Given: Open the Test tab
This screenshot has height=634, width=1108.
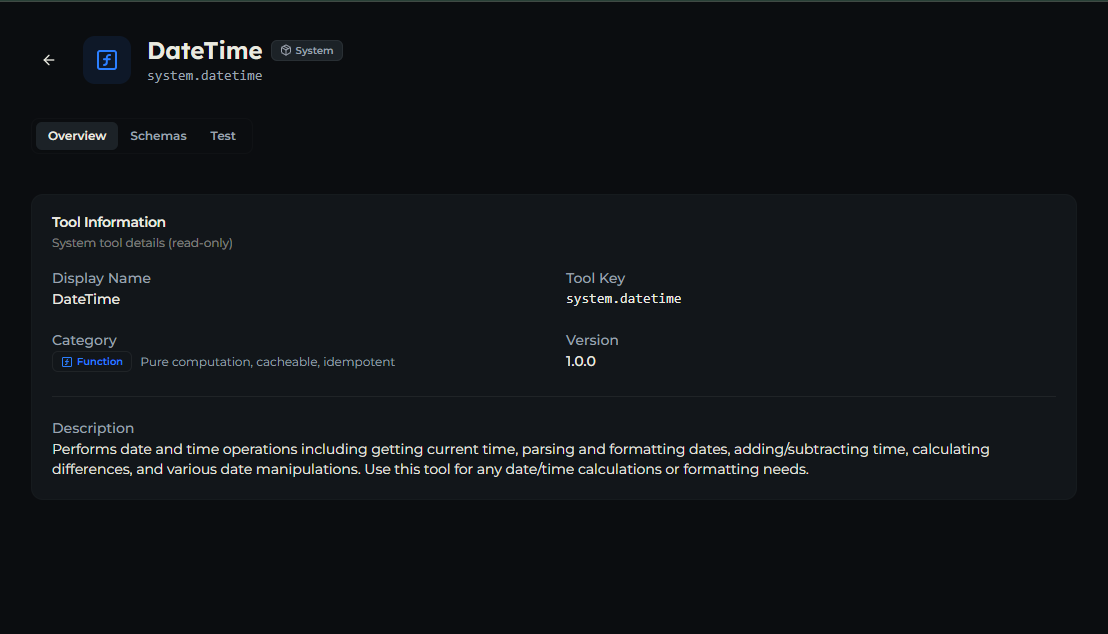Looking at the screenshot, I should (x=223, y=136).
